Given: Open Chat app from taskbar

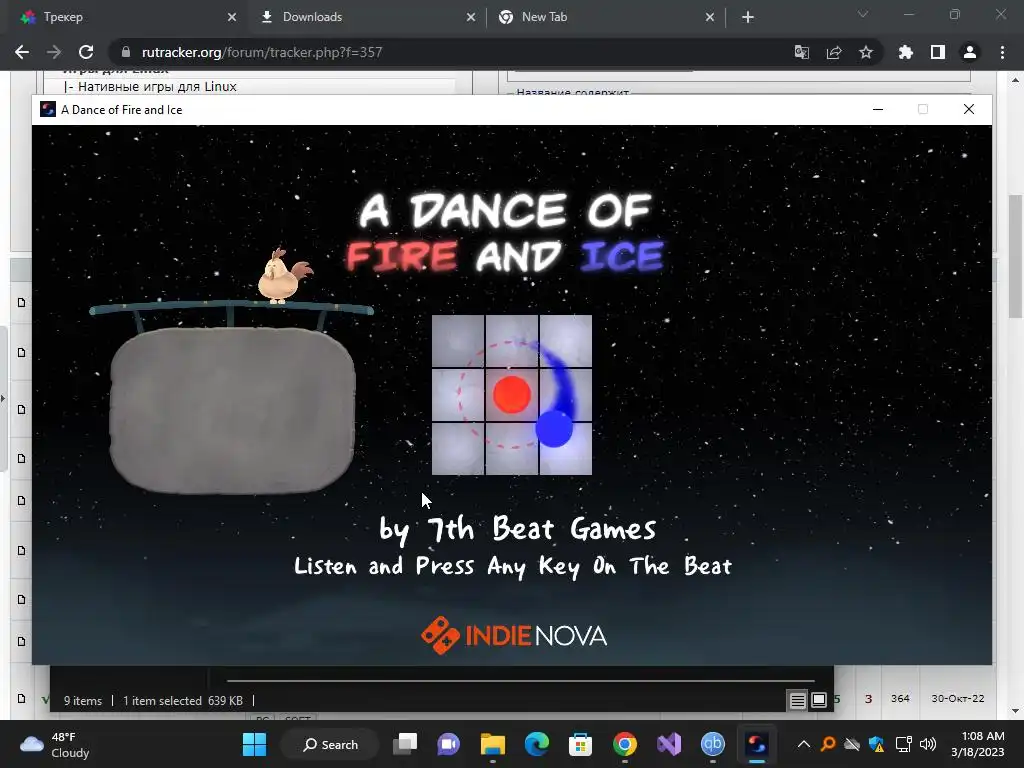Looking at the screenshot, I should click(x=449, y=744).
